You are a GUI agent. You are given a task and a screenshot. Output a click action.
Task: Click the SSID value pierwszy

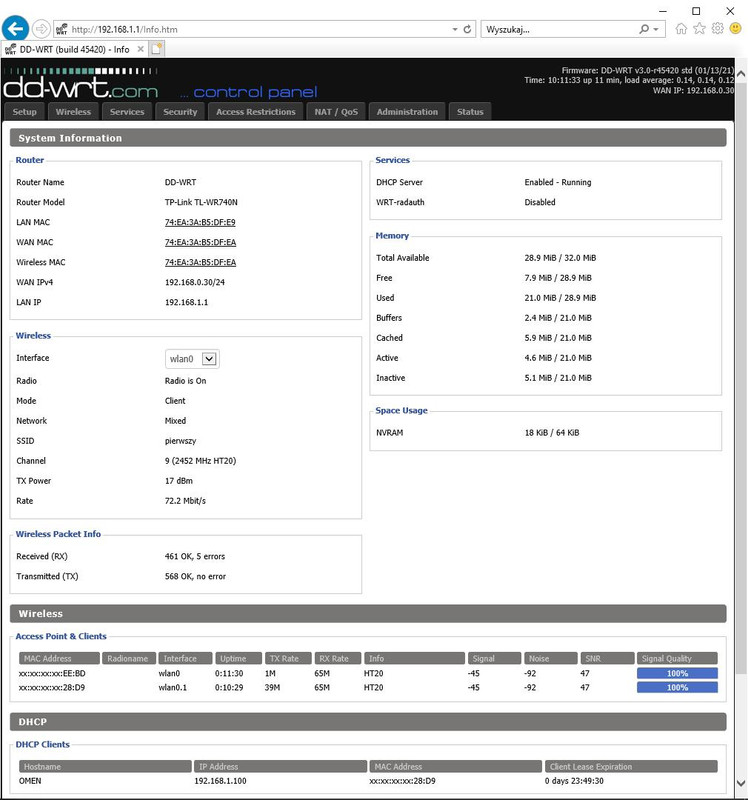181,441
